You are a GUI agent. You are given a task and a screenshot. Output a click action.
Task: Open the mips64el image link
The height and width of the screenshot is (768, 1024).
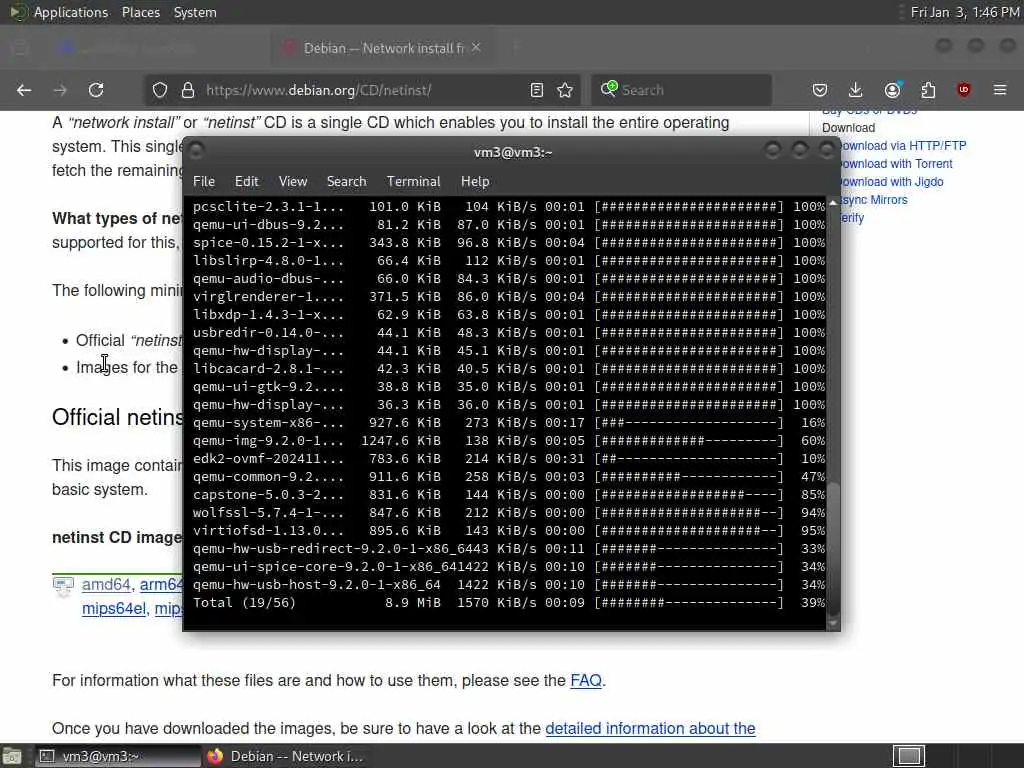[x=114, y=609]
